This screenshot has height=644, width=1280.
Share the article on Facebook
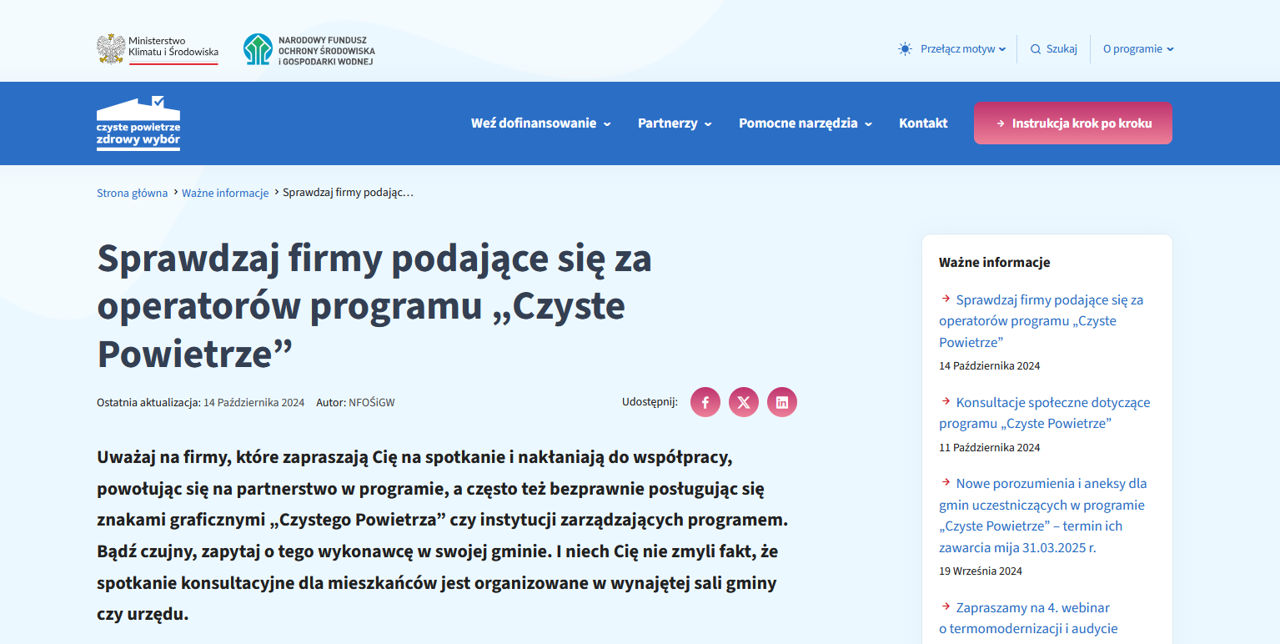pyautogui.click(x=705, y=402)
